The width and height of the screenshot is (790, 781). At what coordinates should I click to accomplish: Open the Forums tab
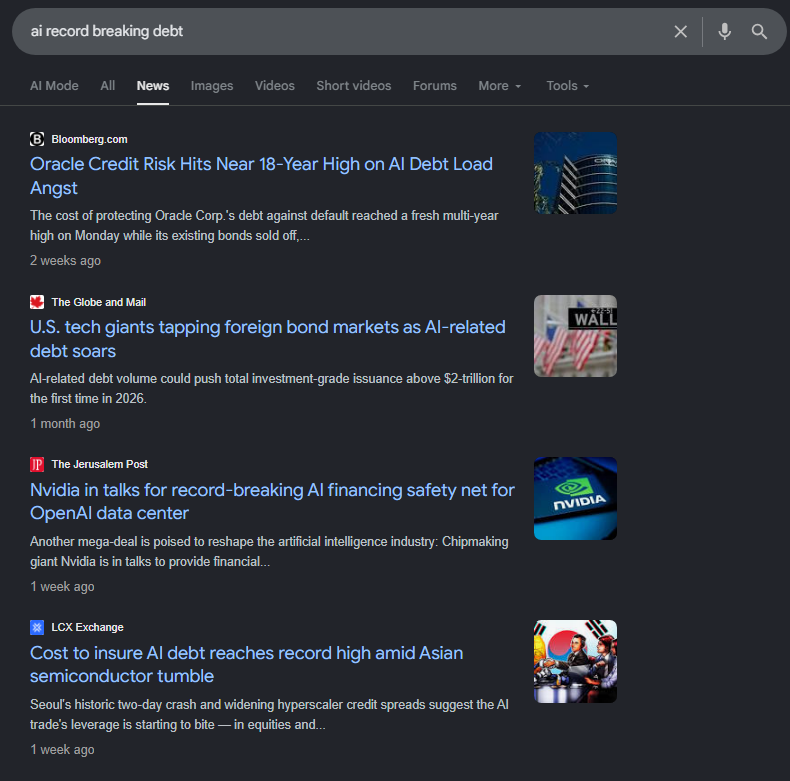435,86
